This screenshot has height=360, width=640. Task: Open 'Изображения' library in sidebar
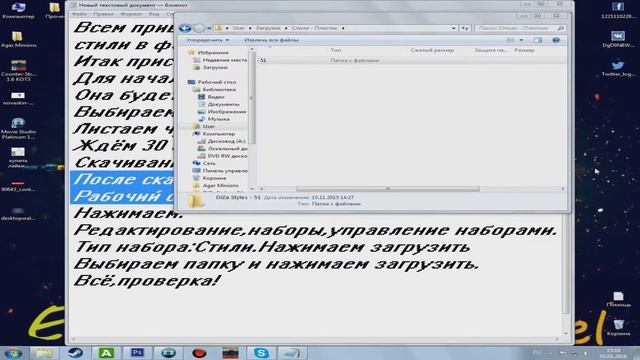(x=227, y=111)
